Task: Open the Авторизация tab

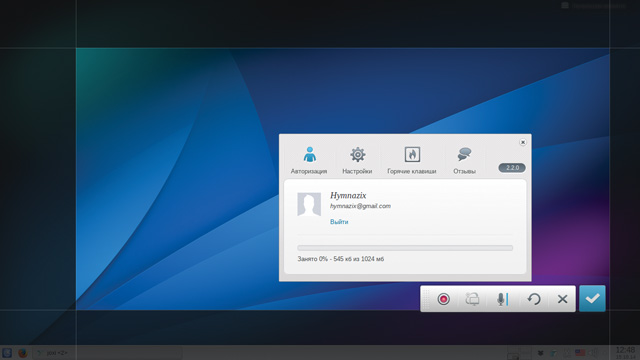Action: coord(309,160)
